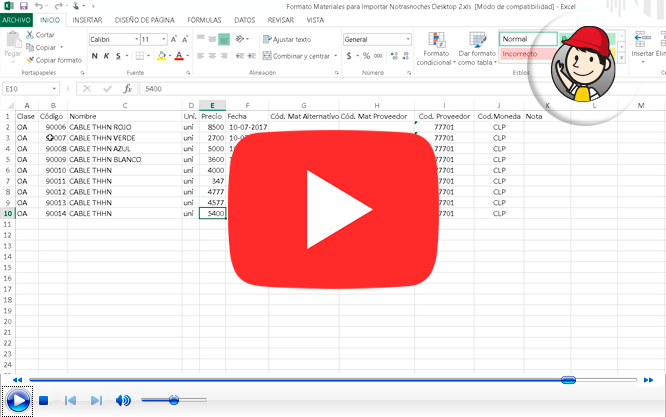Click the percent style icon
This screenshot has width=666, height=417.
[x=366, y=56]
